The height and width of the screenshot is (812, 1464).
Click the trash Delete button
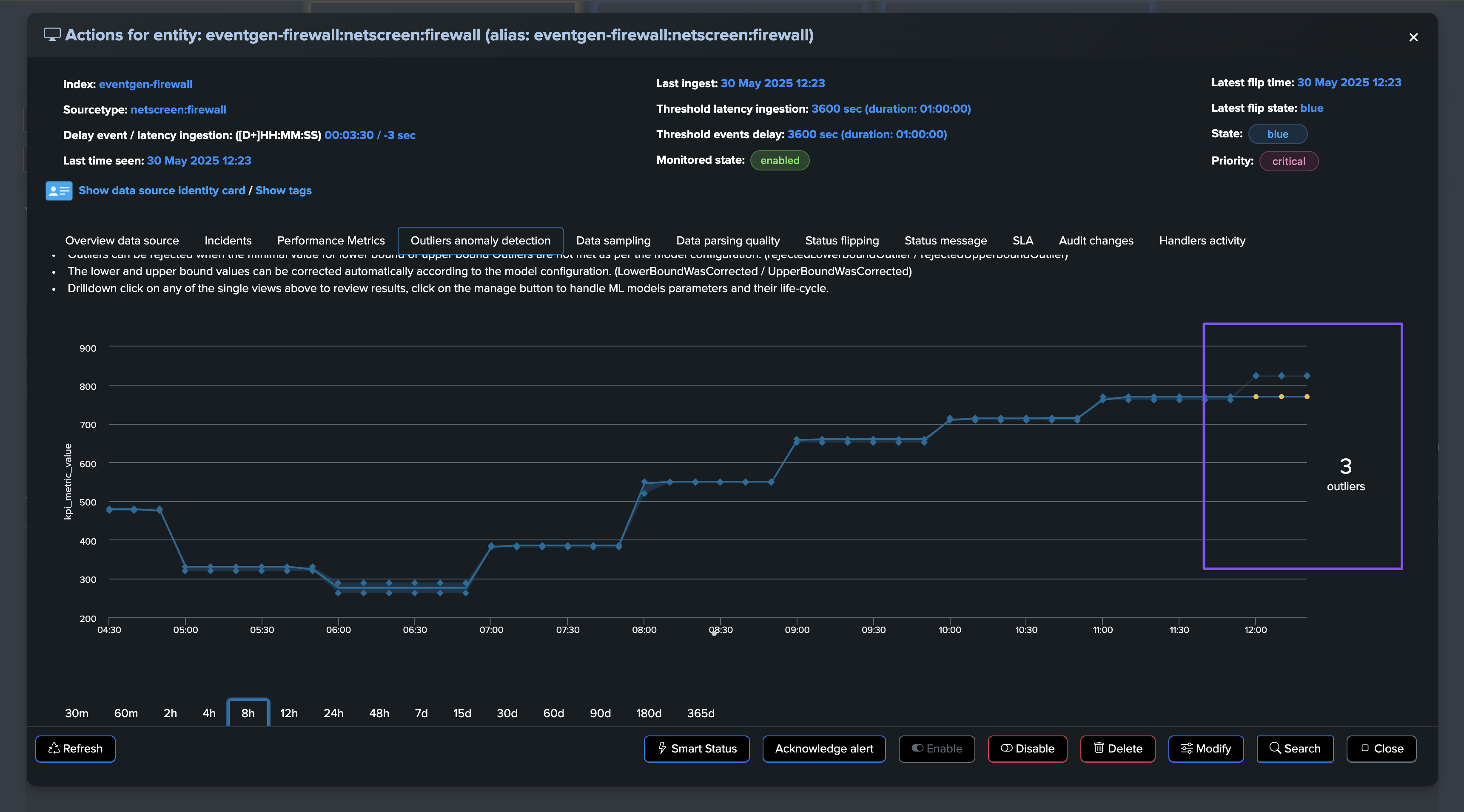point(1117,748)
